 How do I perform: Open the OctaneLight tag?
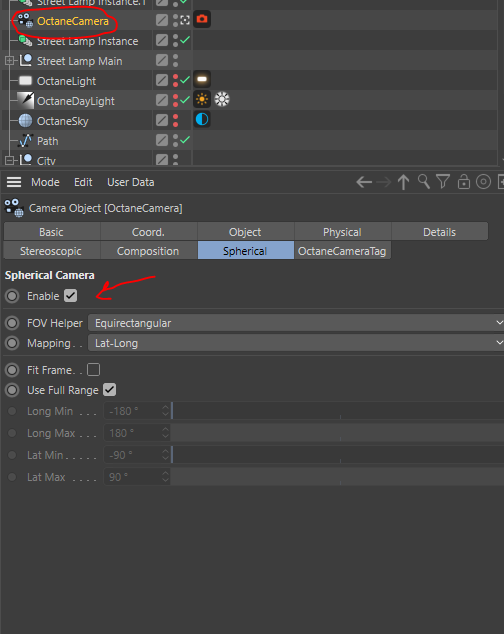point(202,79)
